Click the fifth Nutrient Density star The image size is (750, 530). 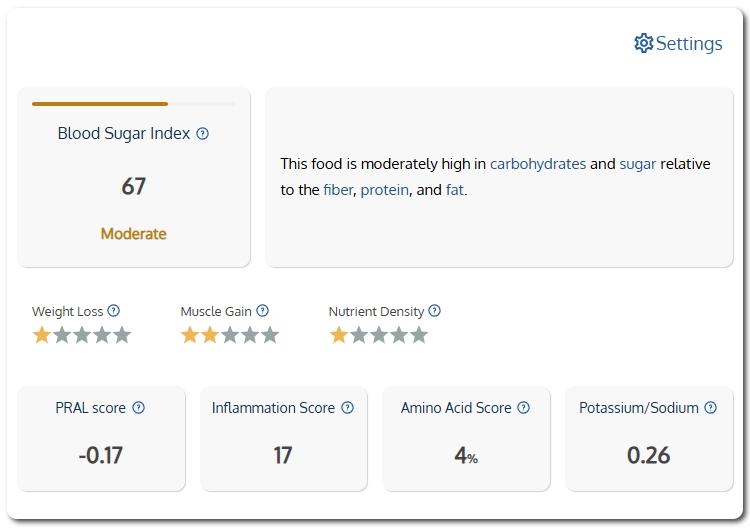point(419,335)
